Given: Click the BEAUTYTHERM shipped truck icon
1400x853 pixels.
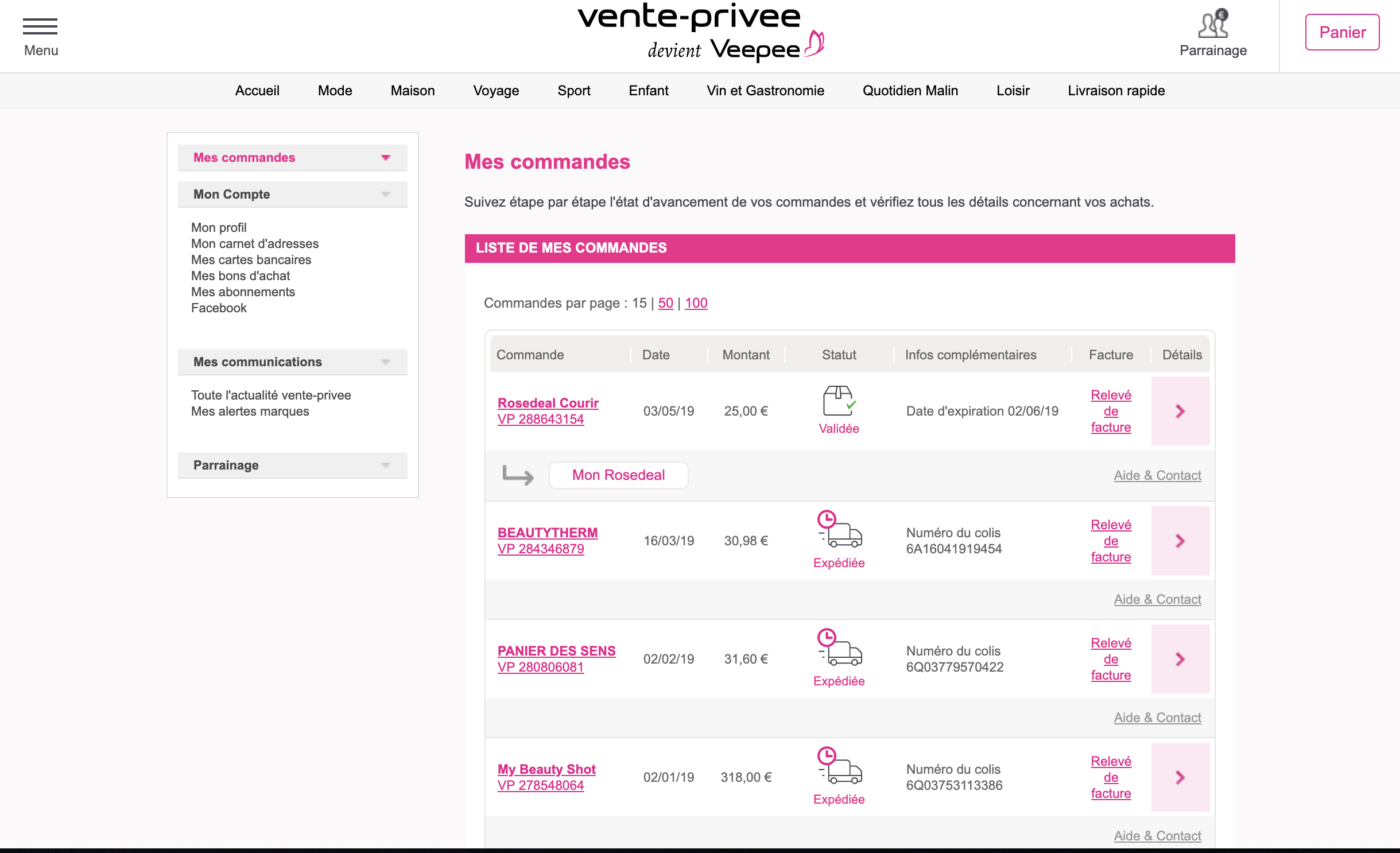Looking at the screenshot, I should point(839,529).
